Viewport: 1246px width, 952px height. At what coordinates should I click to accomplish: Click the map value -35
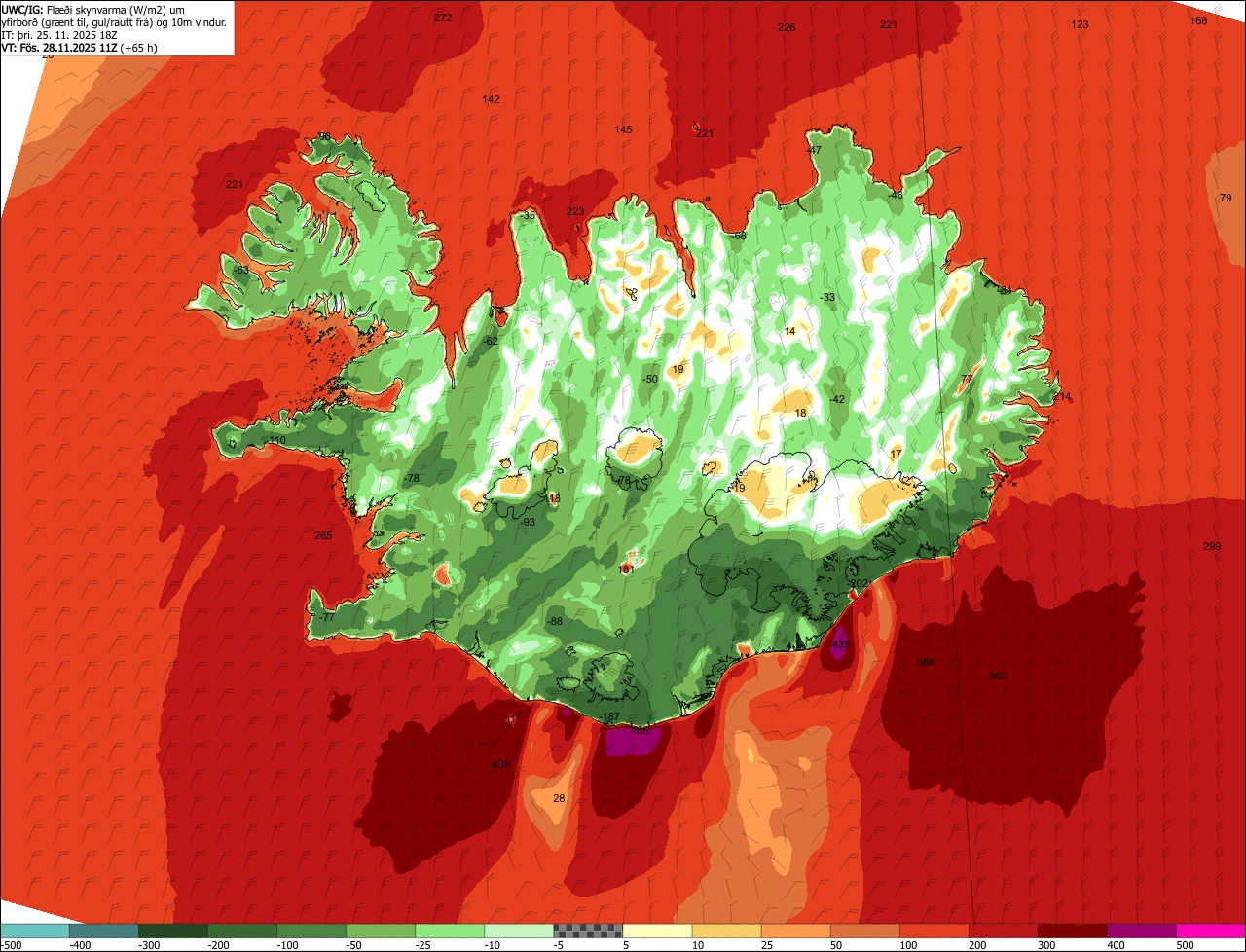[x=529, y=215]
